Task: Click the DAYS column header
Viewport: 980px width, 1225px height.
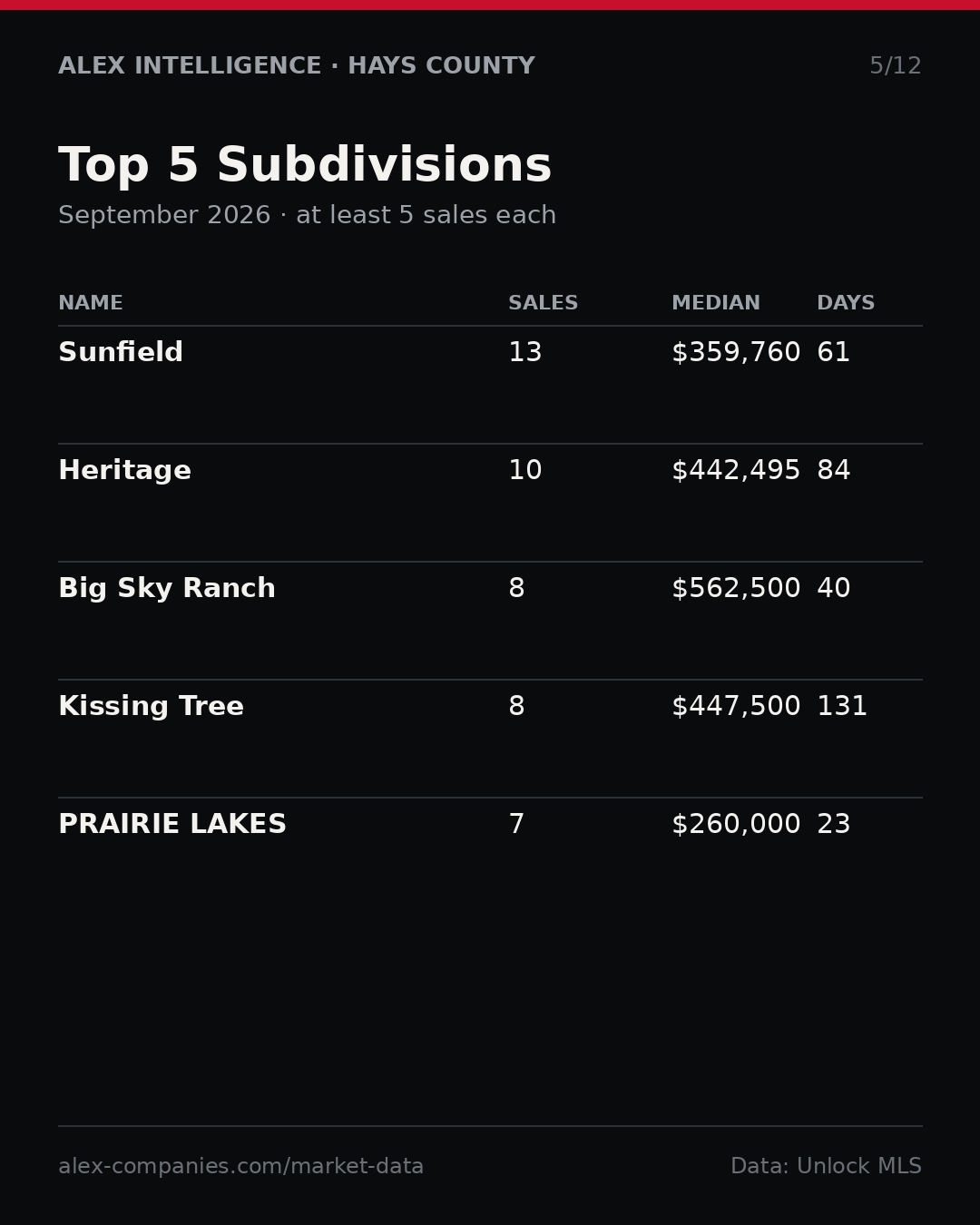Action: (846, 303)
